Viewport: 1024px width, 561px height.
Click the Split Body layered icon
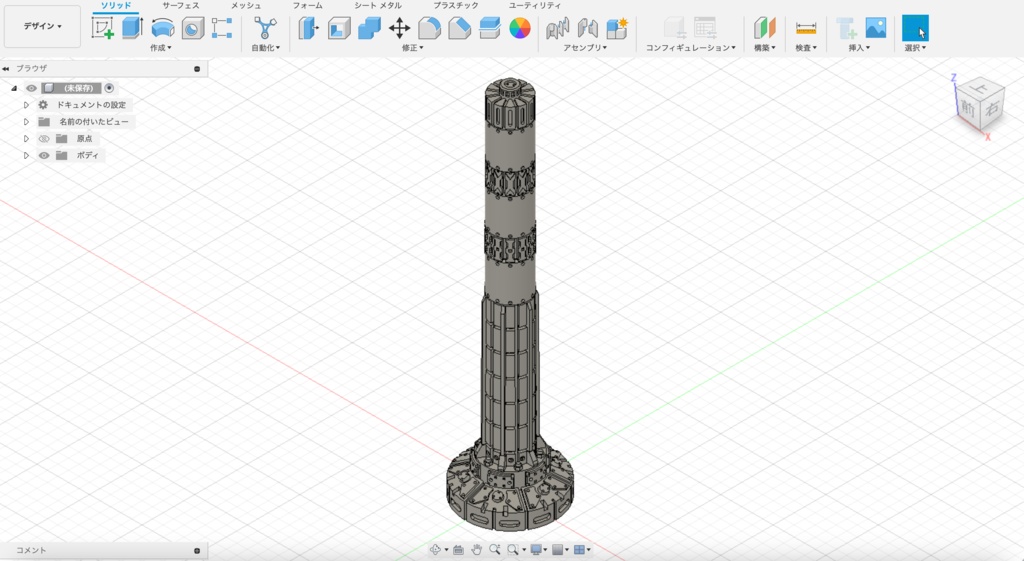tap(489, 28)
